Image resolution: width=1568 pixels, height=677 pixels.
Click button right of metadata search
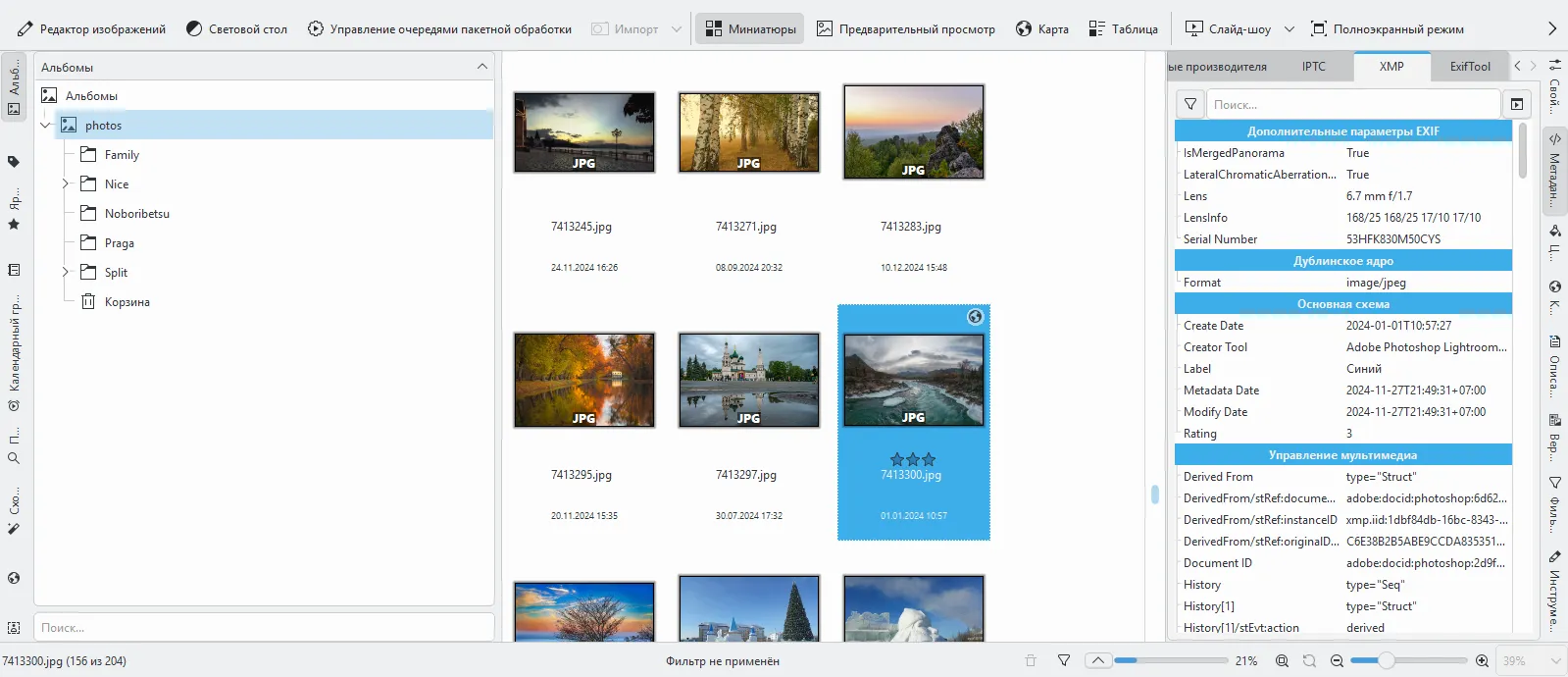[x=1517, y=104]
